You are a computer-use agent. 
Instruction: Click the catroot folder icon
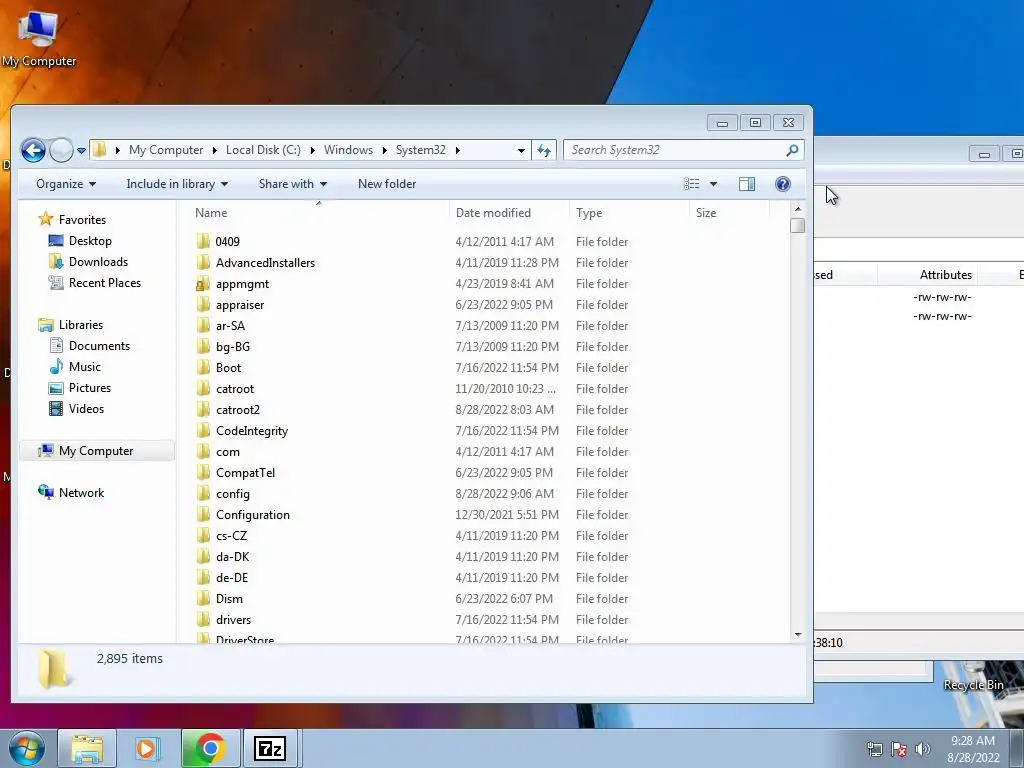(203, 389)
